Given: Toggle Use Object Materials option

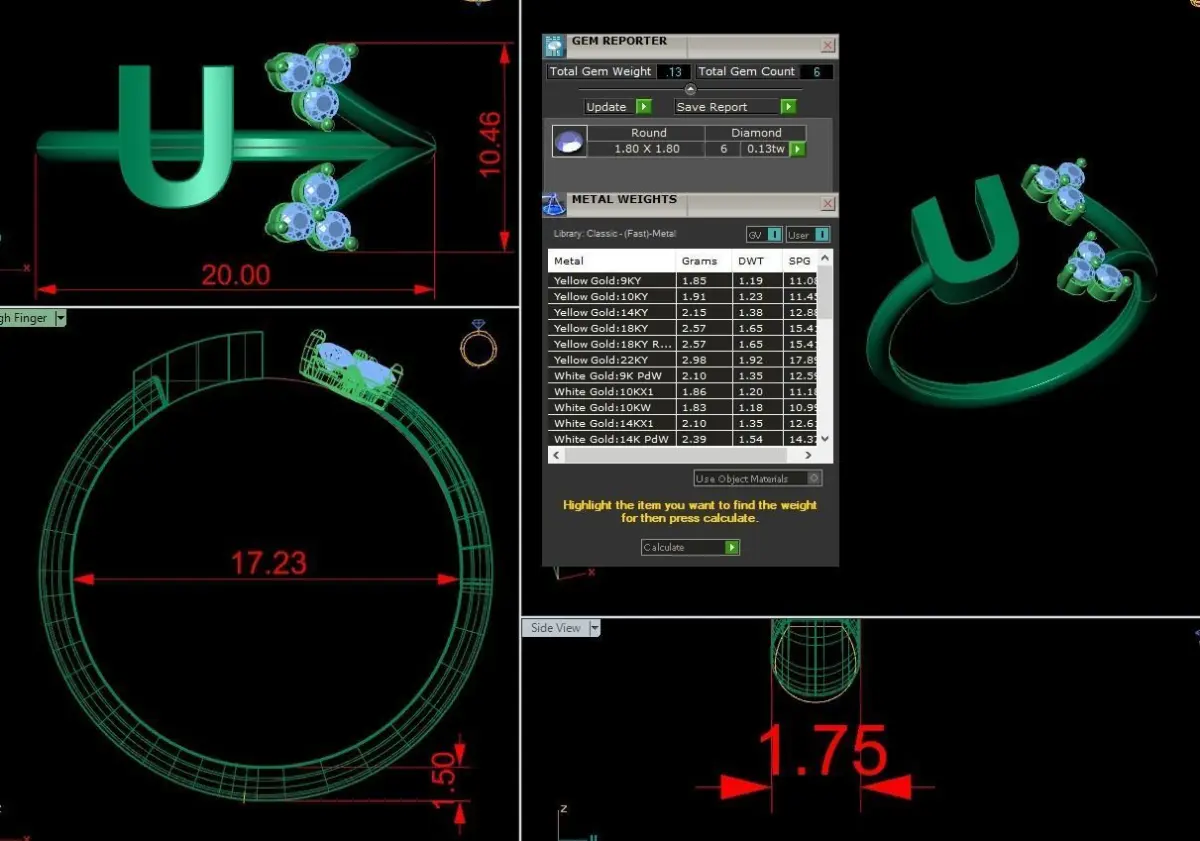Looking at the screenshot, I should [758, 479].
